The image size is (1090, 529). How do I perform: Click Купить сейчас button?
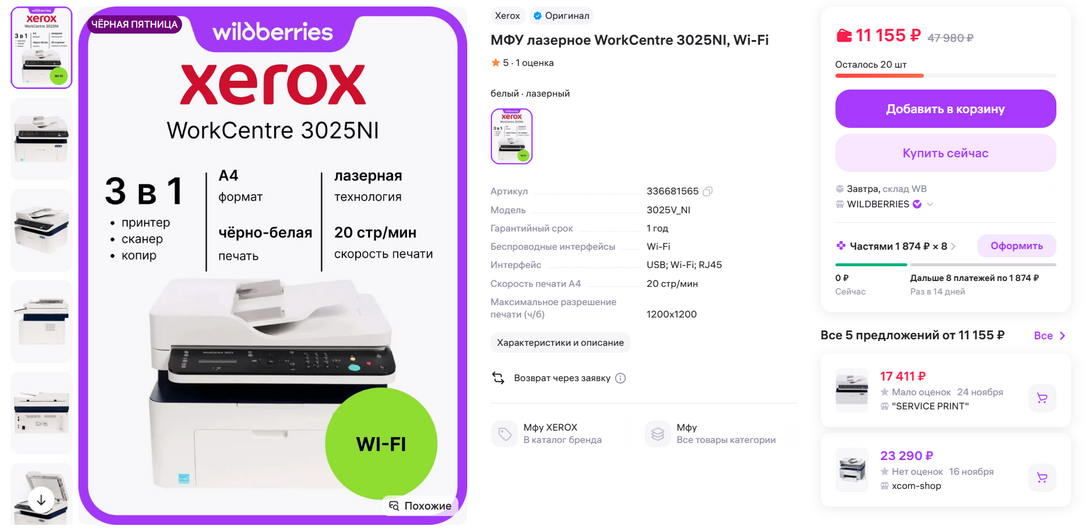coord(945,153)
